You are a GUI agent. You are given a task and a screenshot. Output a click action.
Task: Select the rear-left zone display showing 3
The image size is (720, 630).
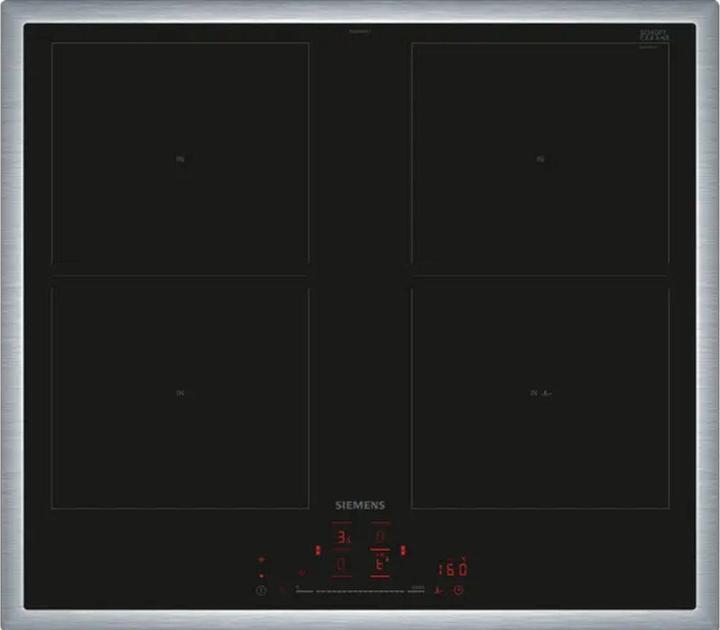tap(343, 537)
